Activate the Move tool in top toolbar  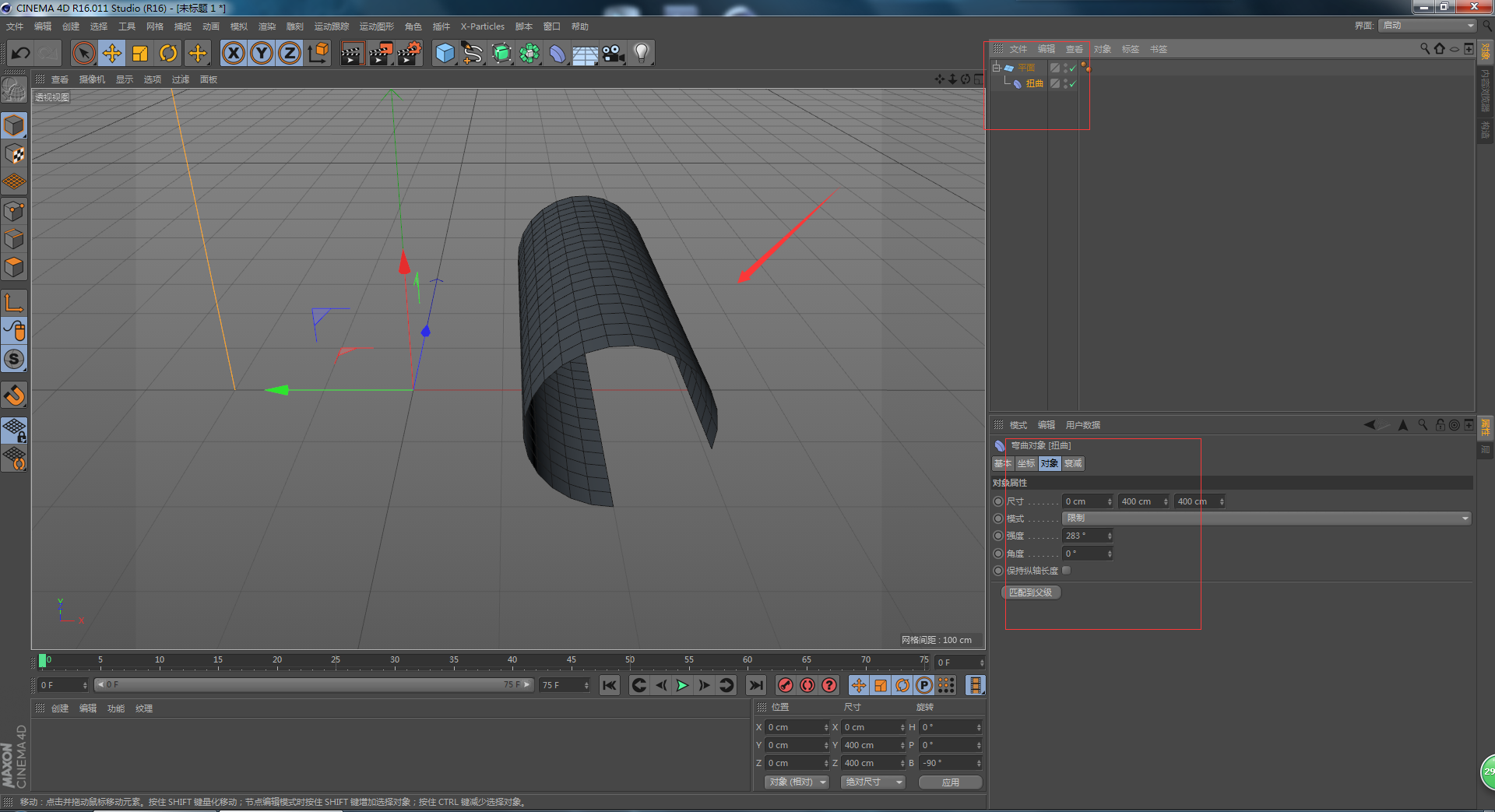pyautogui.click(x=112, y=54)
